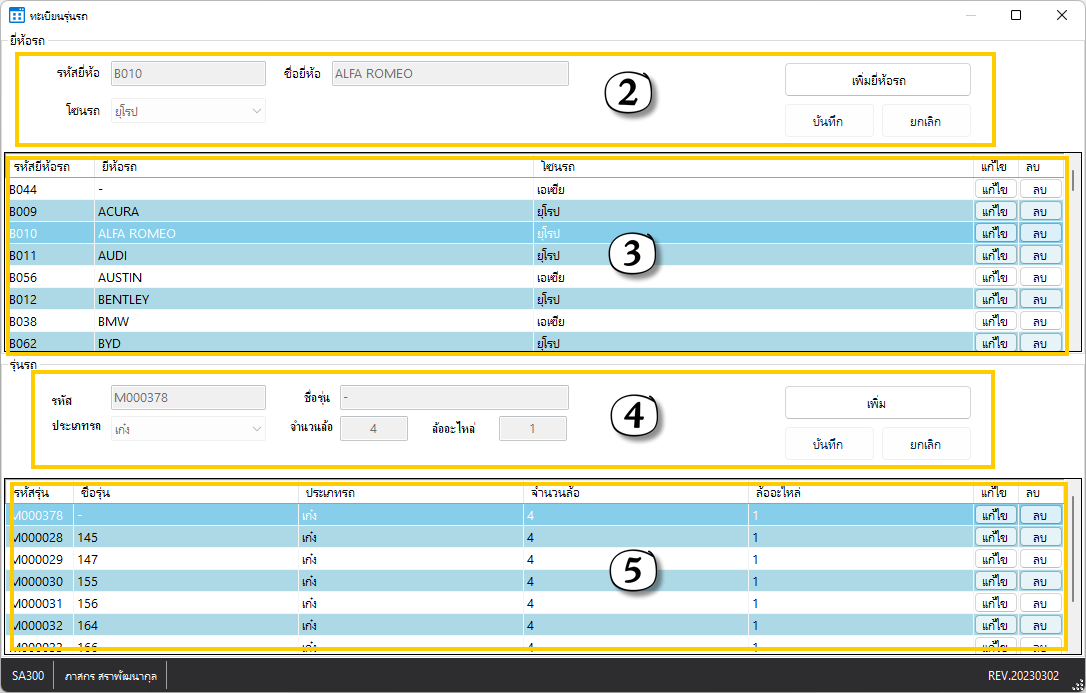Open the ประเภทรถ dropdown
The height and width of the screenshot is (693, 1086).
pyautogui.click(x=188, y=429)
